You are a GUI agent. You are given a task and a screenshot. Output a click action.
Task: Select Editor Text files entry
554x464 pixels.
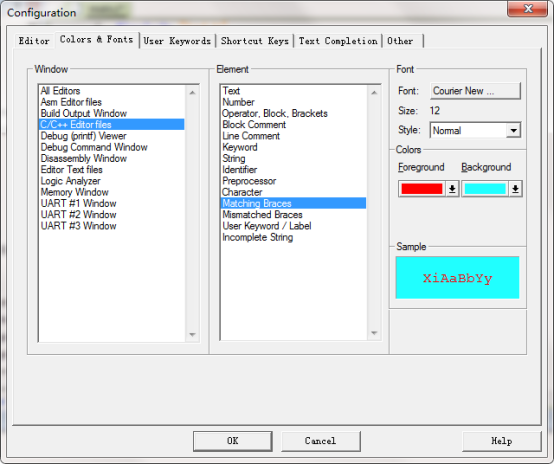(x=111, y=170)
